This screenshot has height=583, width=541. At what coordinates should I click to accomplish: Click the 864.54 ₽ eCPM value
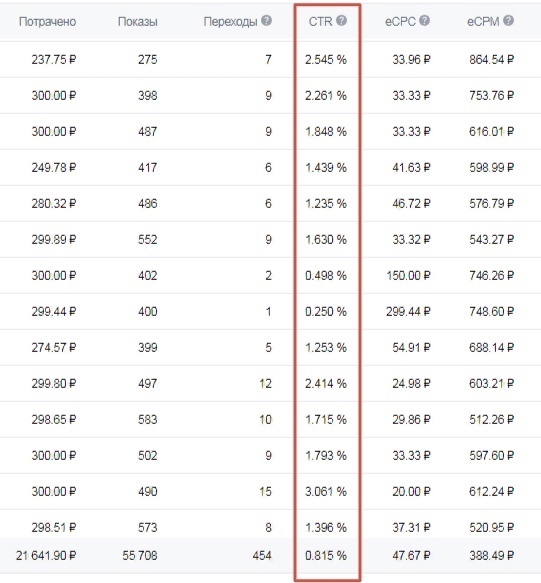pyautogui.click(x=492, y=59)
